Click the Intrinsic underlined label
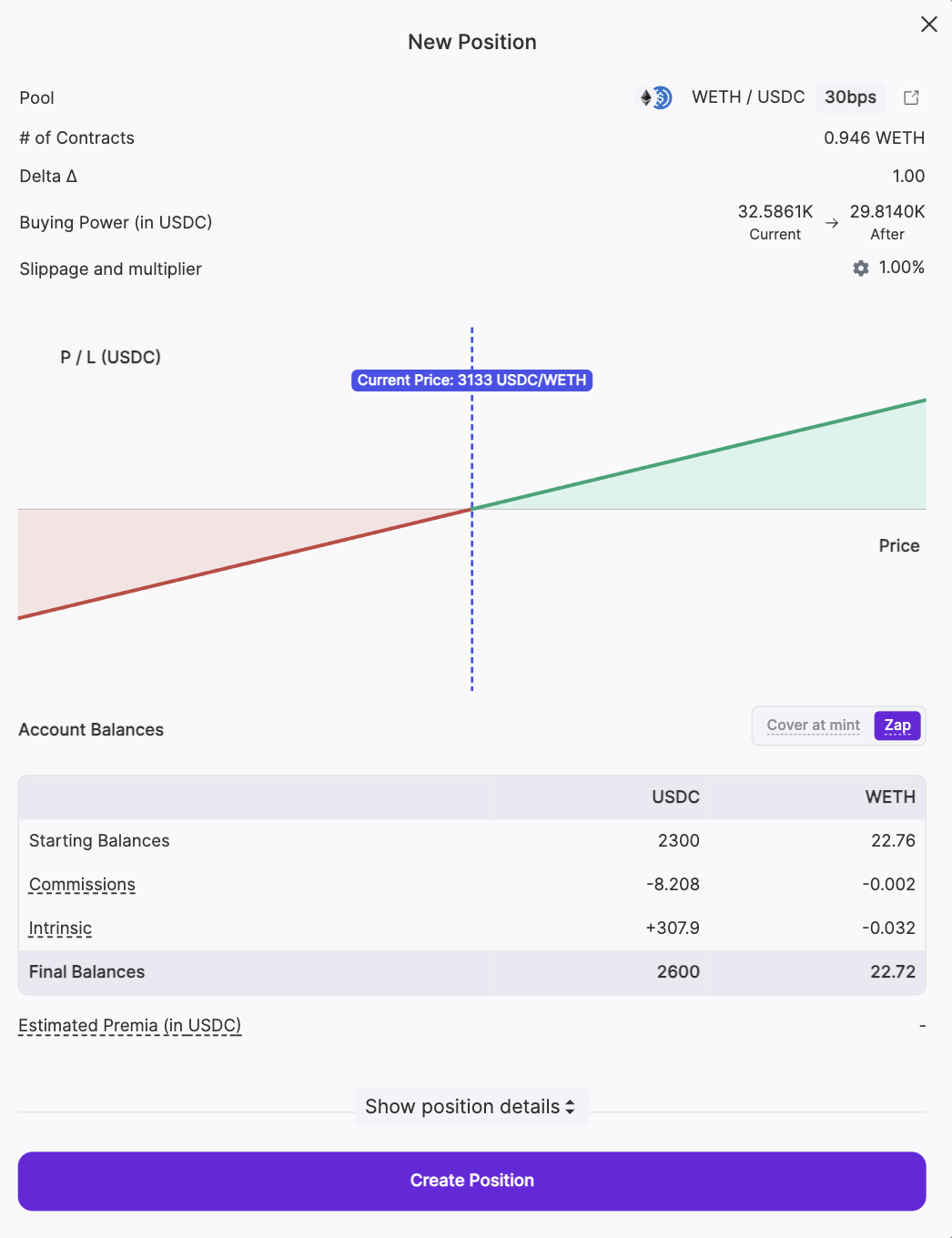Screen dimensions: 952x1238 pos(60,928)
